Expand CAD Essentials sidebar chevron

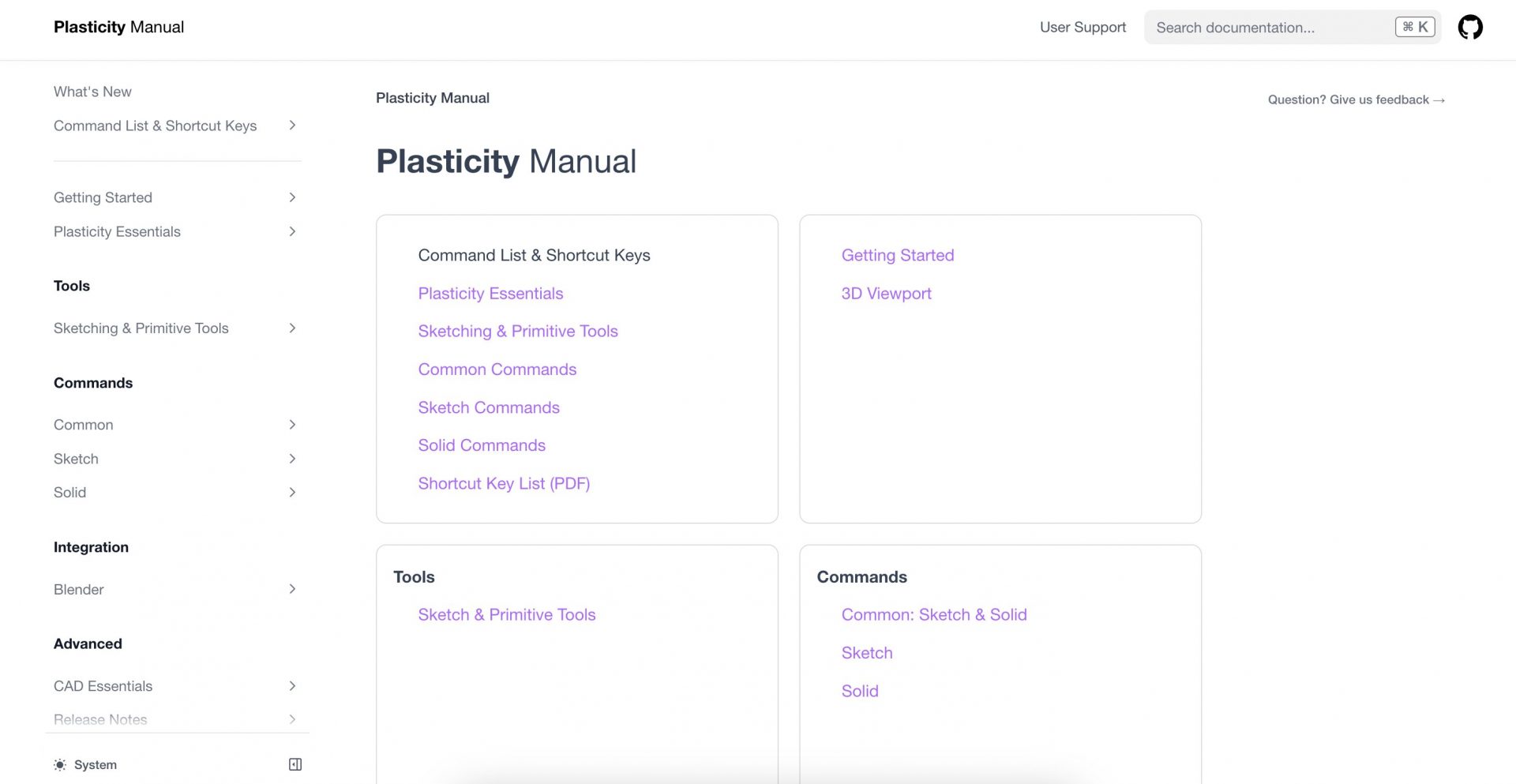[x=292, y=686]
